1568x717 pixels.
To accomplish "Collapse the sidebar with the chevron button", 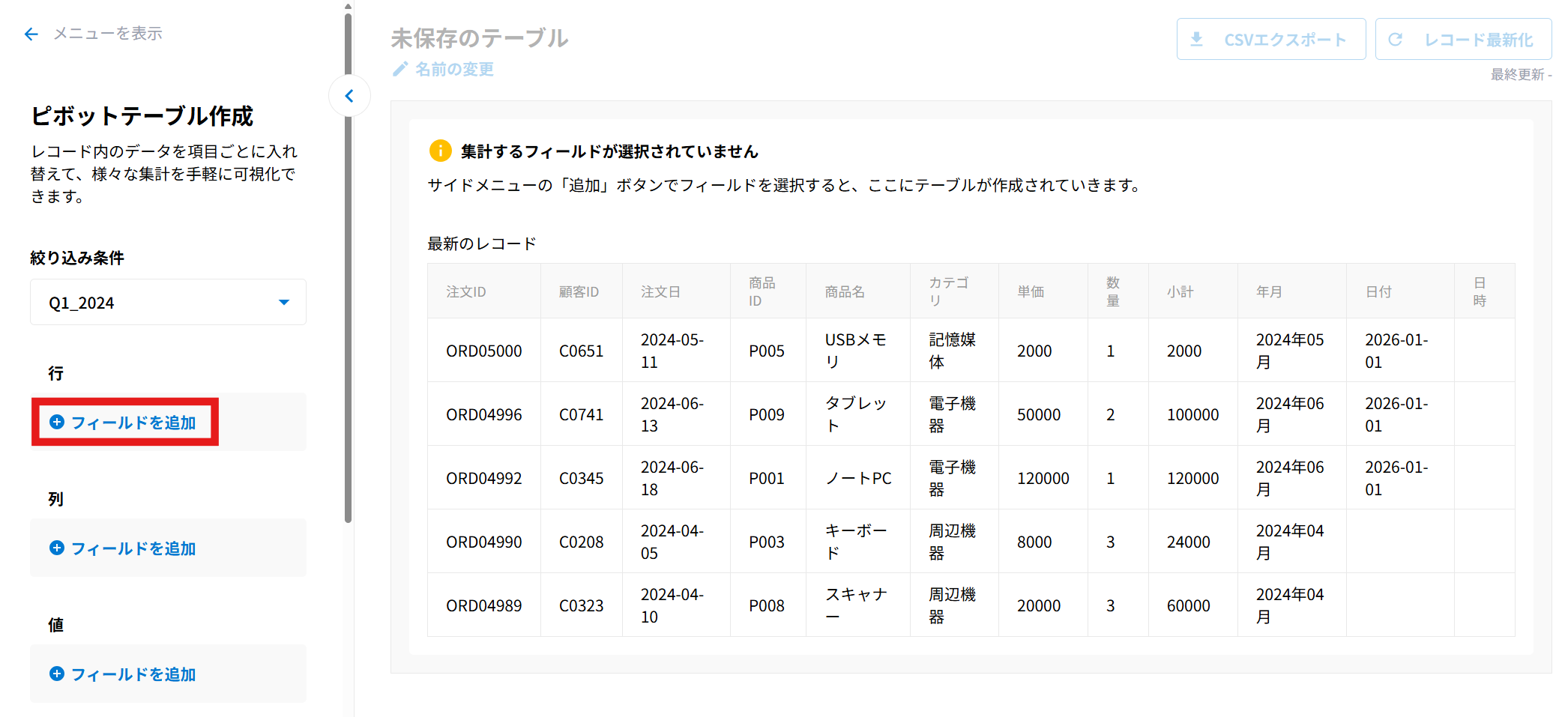I will tap(349, 96).
